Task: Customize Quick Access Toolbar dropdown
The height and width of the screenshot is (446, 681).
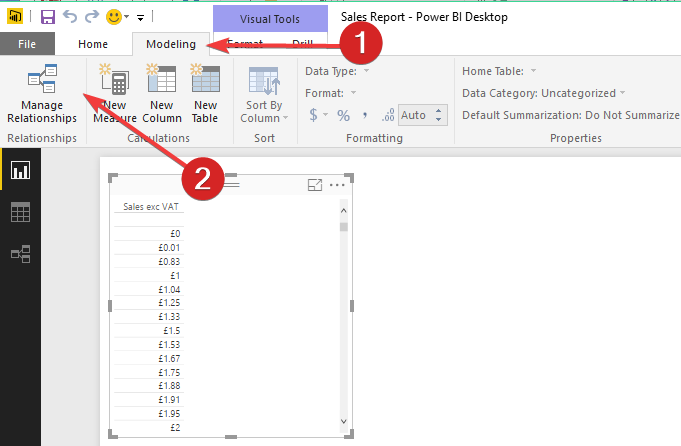Action: [x=140, y=17]
